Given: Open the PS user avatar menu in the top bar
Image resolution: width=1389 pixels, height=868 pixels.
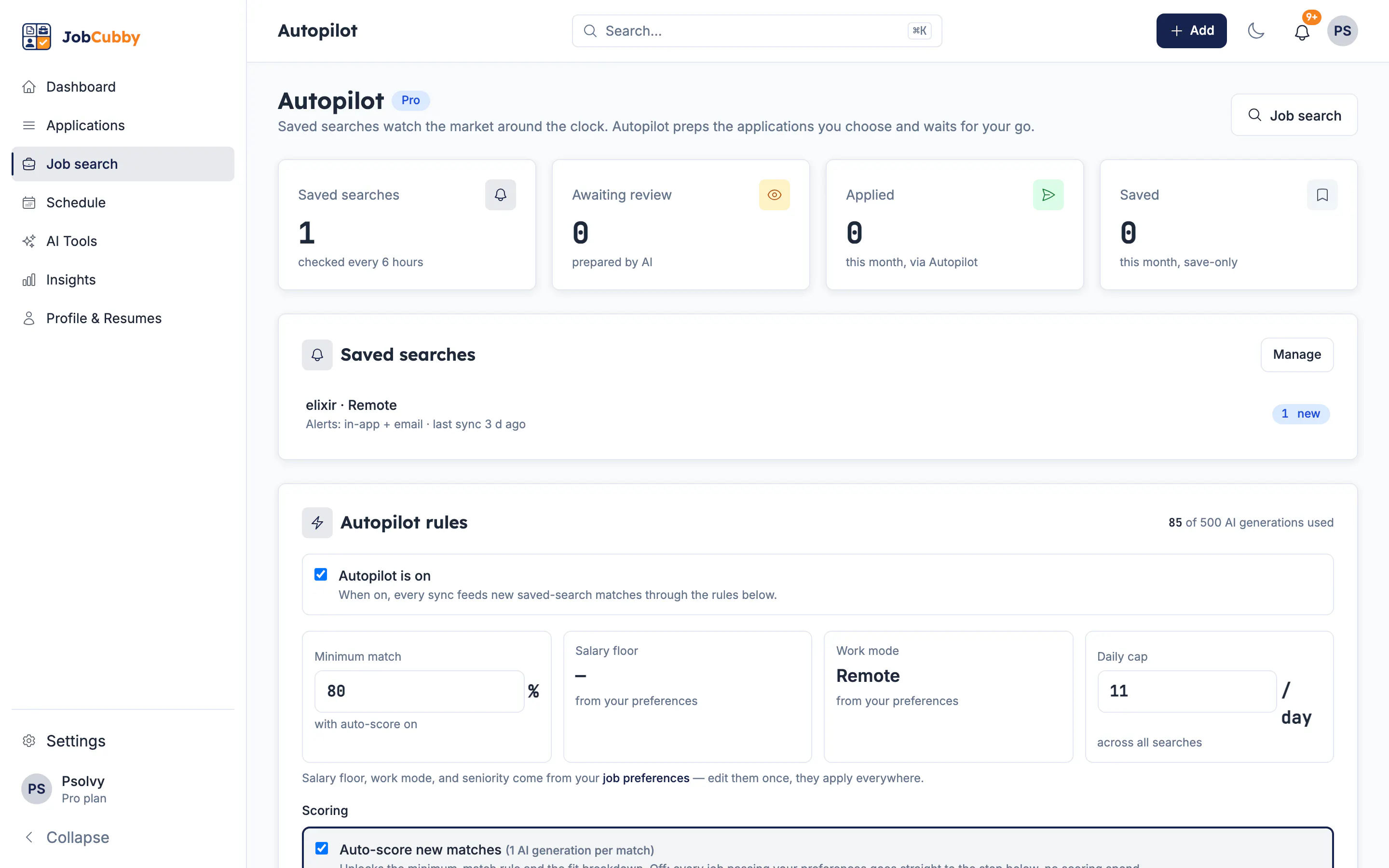Looking at the screenshot, I should click(1342, 31).
